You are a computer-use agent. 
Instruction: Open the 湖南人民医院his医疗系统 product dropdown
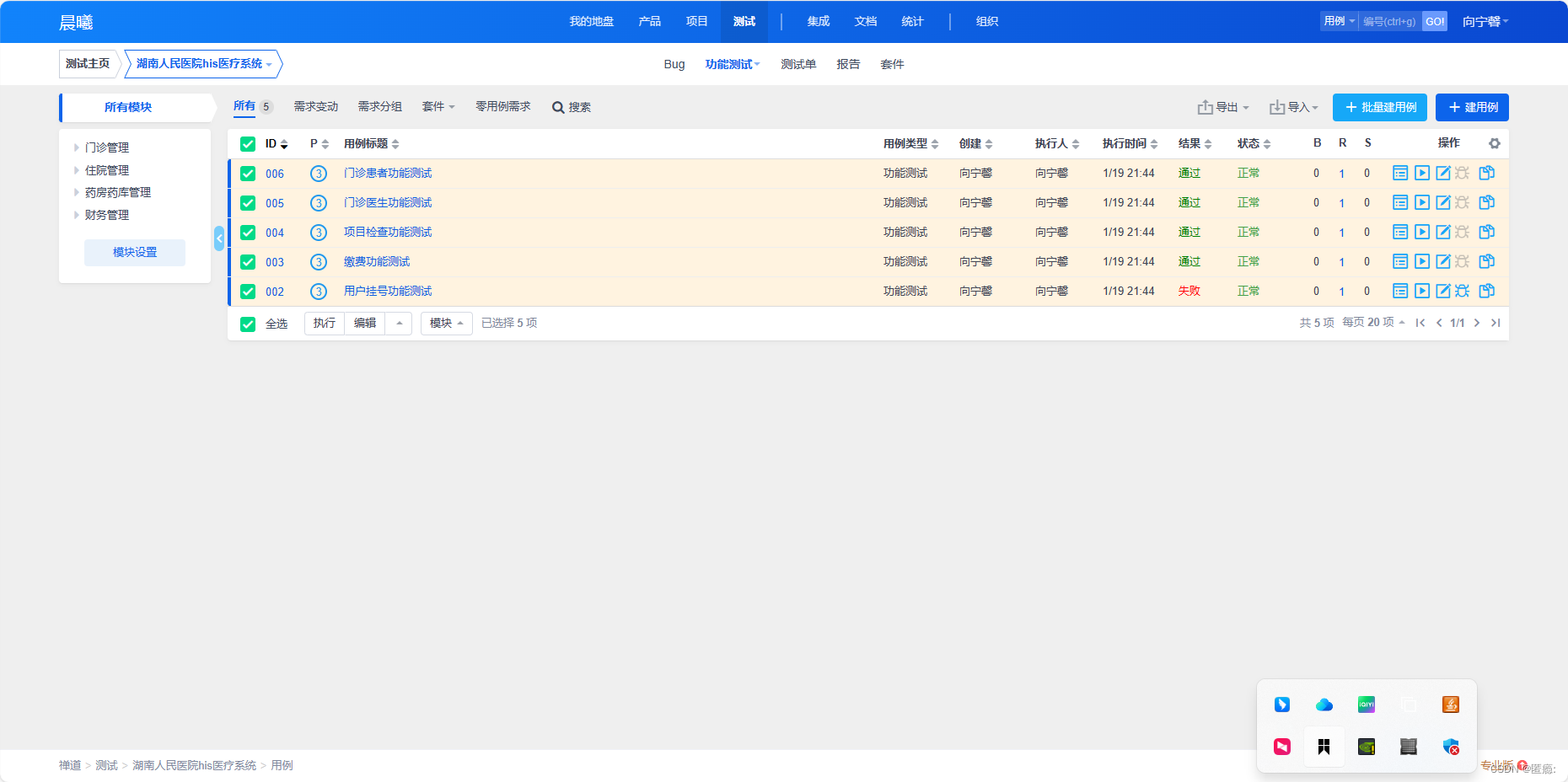203,63
